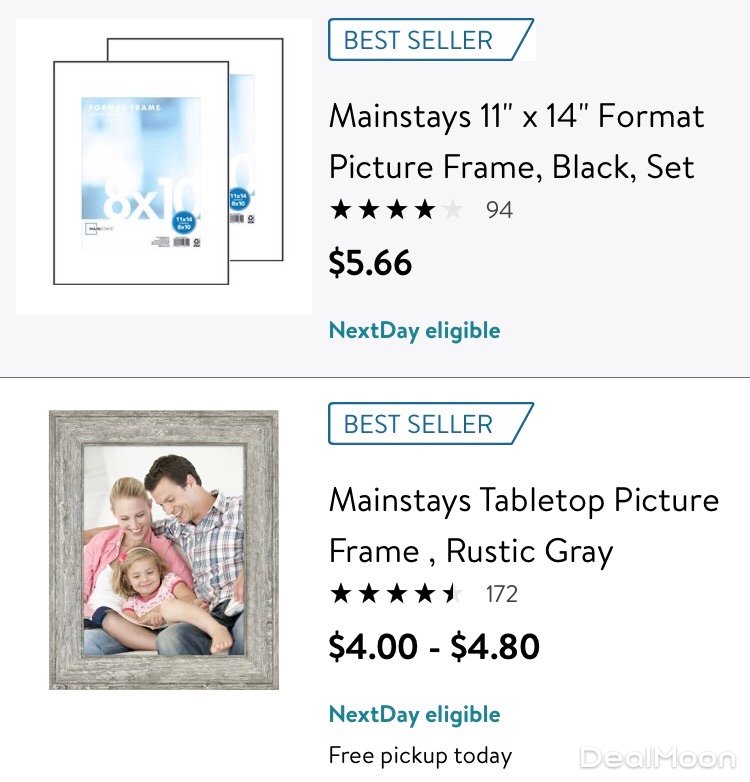The height and width of the screenshot is (782, 750).
Task: Open the Mainstays Tabletop Picture Frame, Rustic Gray title
Action: 523,525
